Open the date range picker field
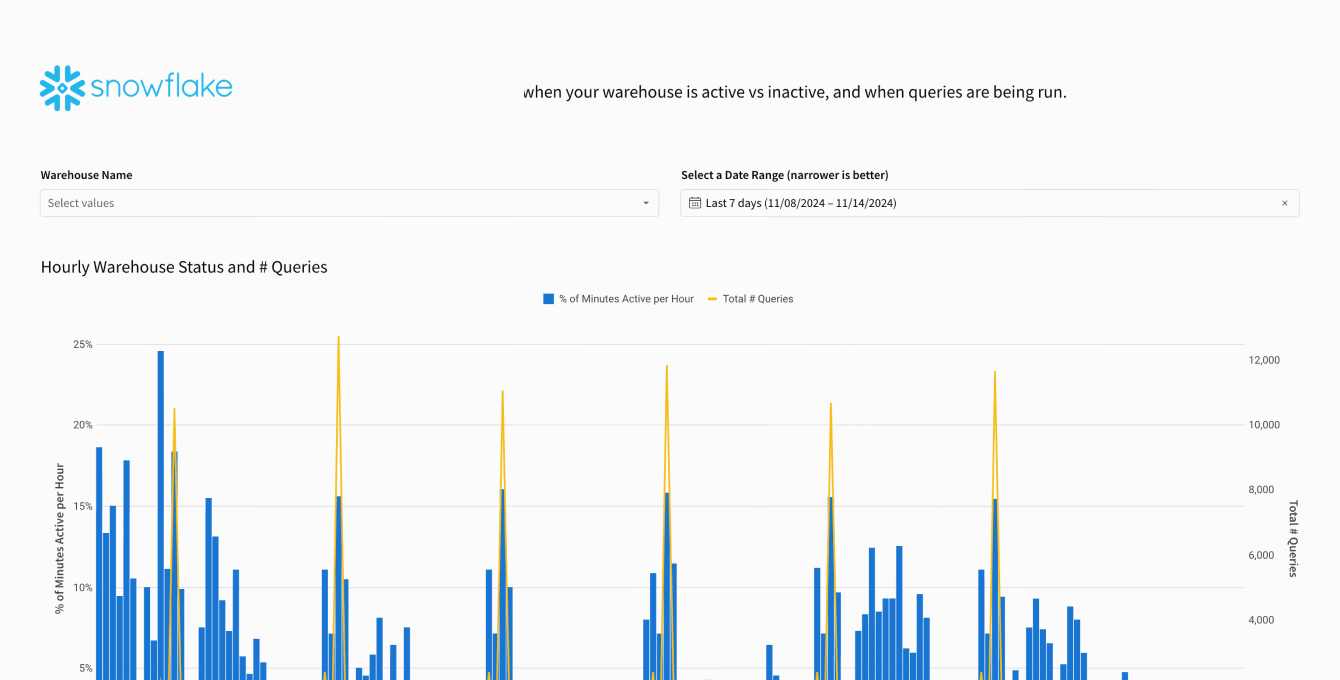1340x680 pixels. [989, 203]
